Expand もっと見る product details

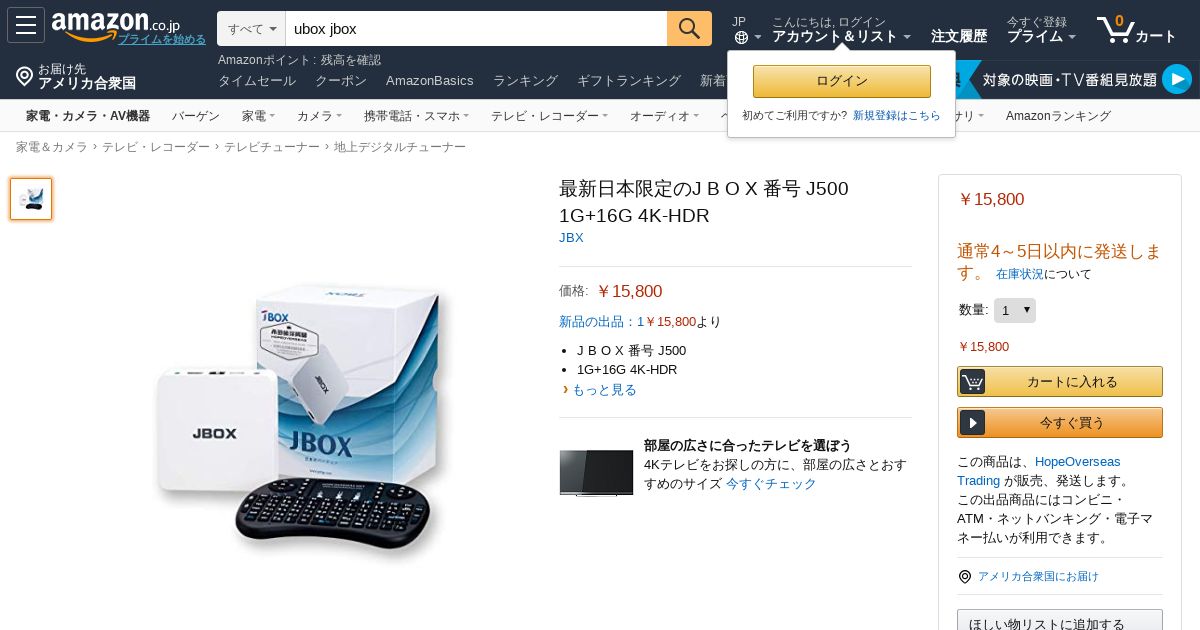604,389
